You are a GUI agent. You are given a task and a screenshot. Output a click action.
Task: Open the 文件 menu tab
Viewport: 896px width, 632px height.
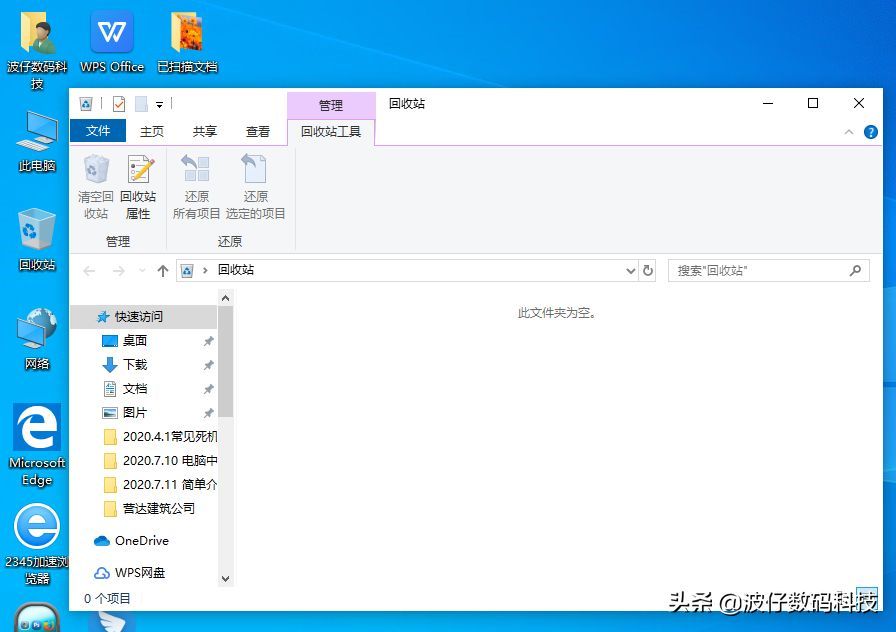pos(98,131)
